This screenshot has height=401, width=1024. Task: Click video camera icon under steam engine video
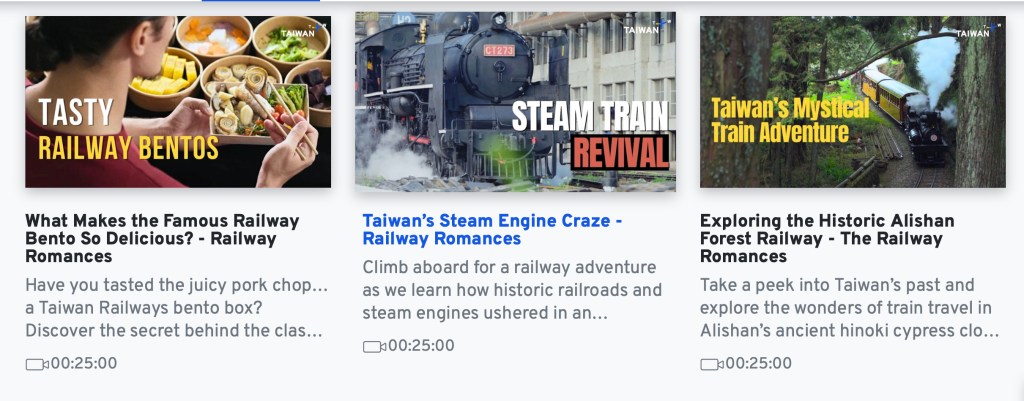point(374,346)
